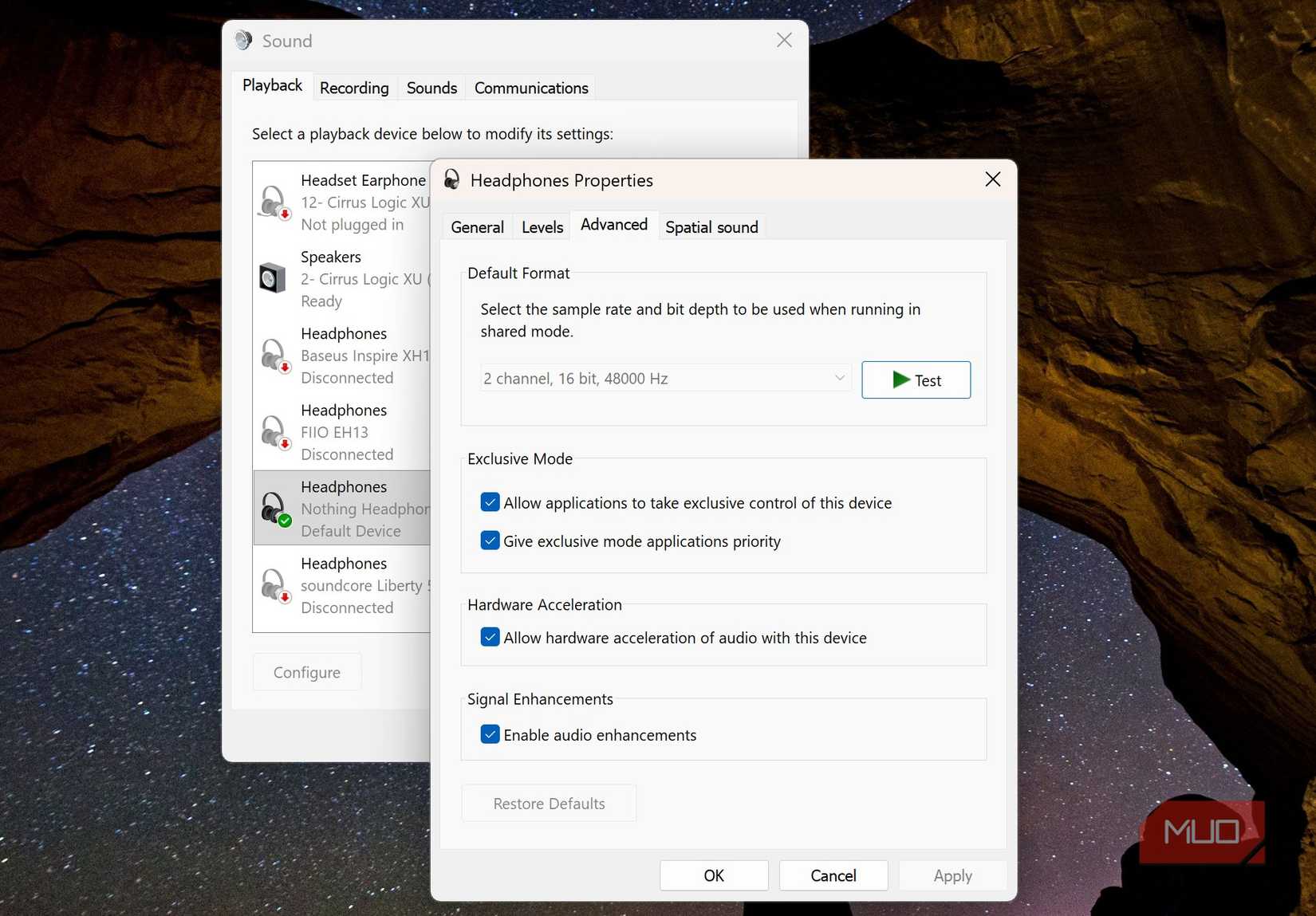Image resolution: width=1316 pixels, height=916 pixels.
Task: Play the Test sound
Action: point(916,379)
